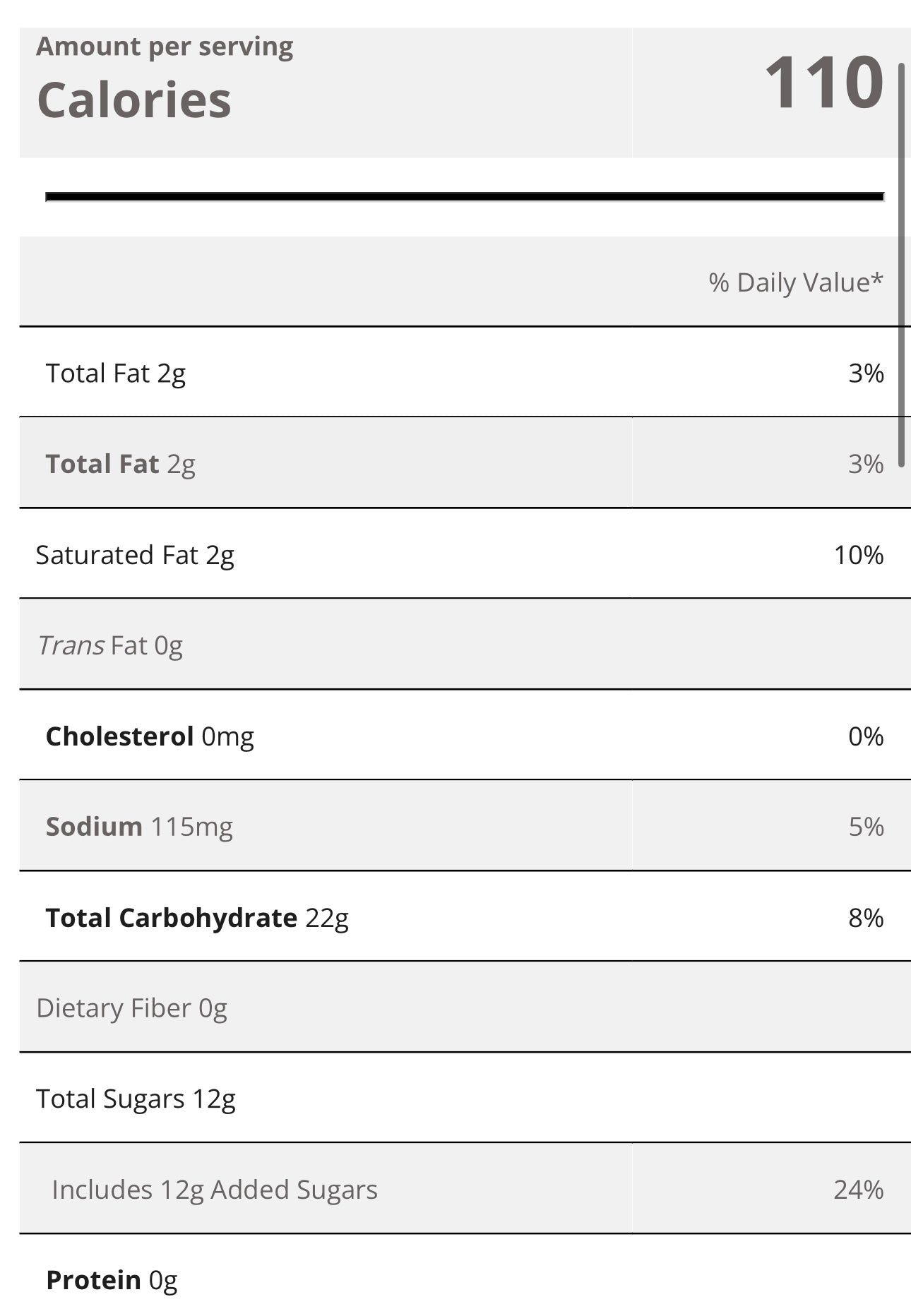Select the large Calories heading
The height and width of the screenshot is (1316, 911).
(x=134, y=100)
